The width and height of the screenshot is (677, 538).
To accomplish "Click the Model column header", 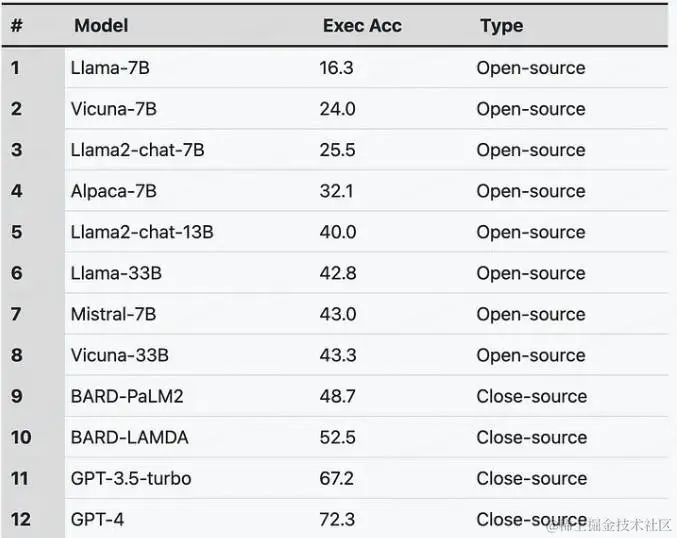I will click(101, 26).
